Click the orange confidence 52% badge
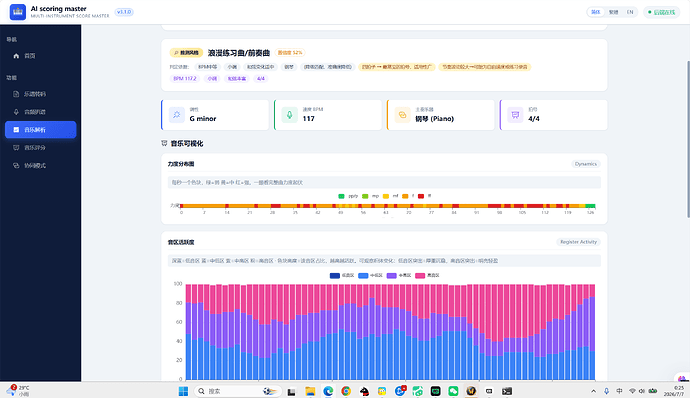Viewport: 690px width, 398px height. coord(290,53)
